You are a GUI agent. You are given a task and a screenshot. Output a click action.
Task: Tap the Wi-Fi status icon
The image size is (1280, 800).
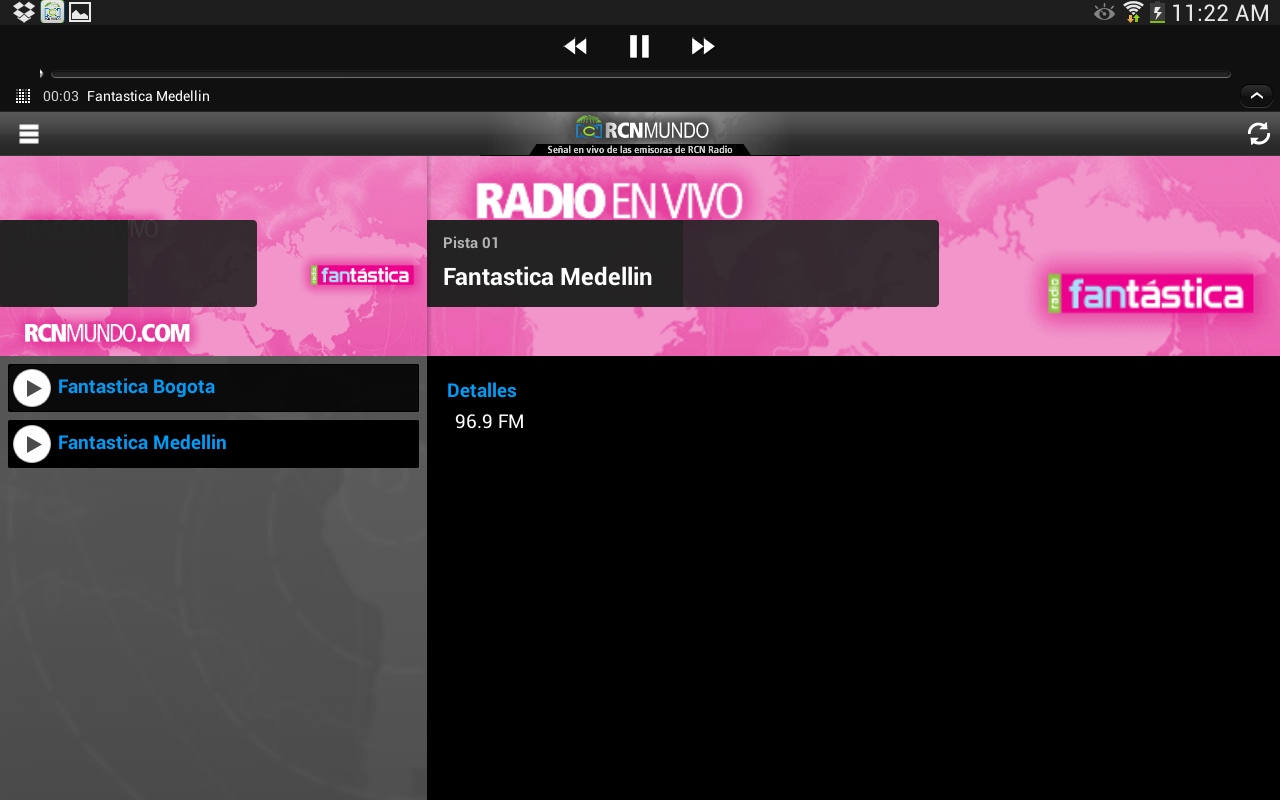(1132, 12)
